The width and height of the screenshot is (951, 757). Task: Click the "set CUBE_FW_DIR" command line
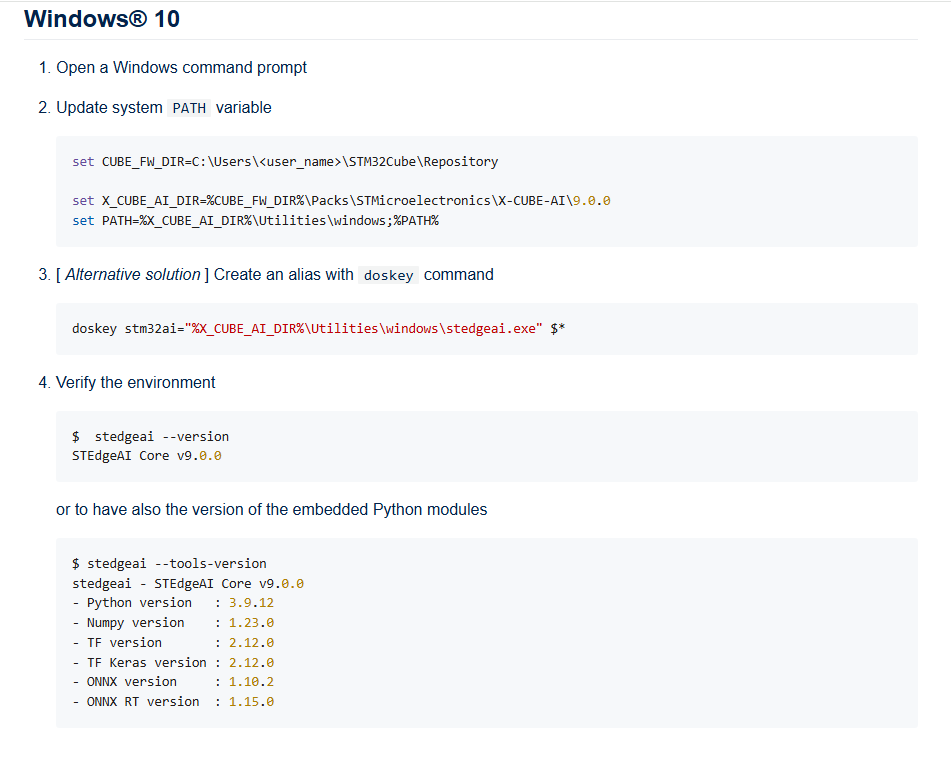point(285,161)
